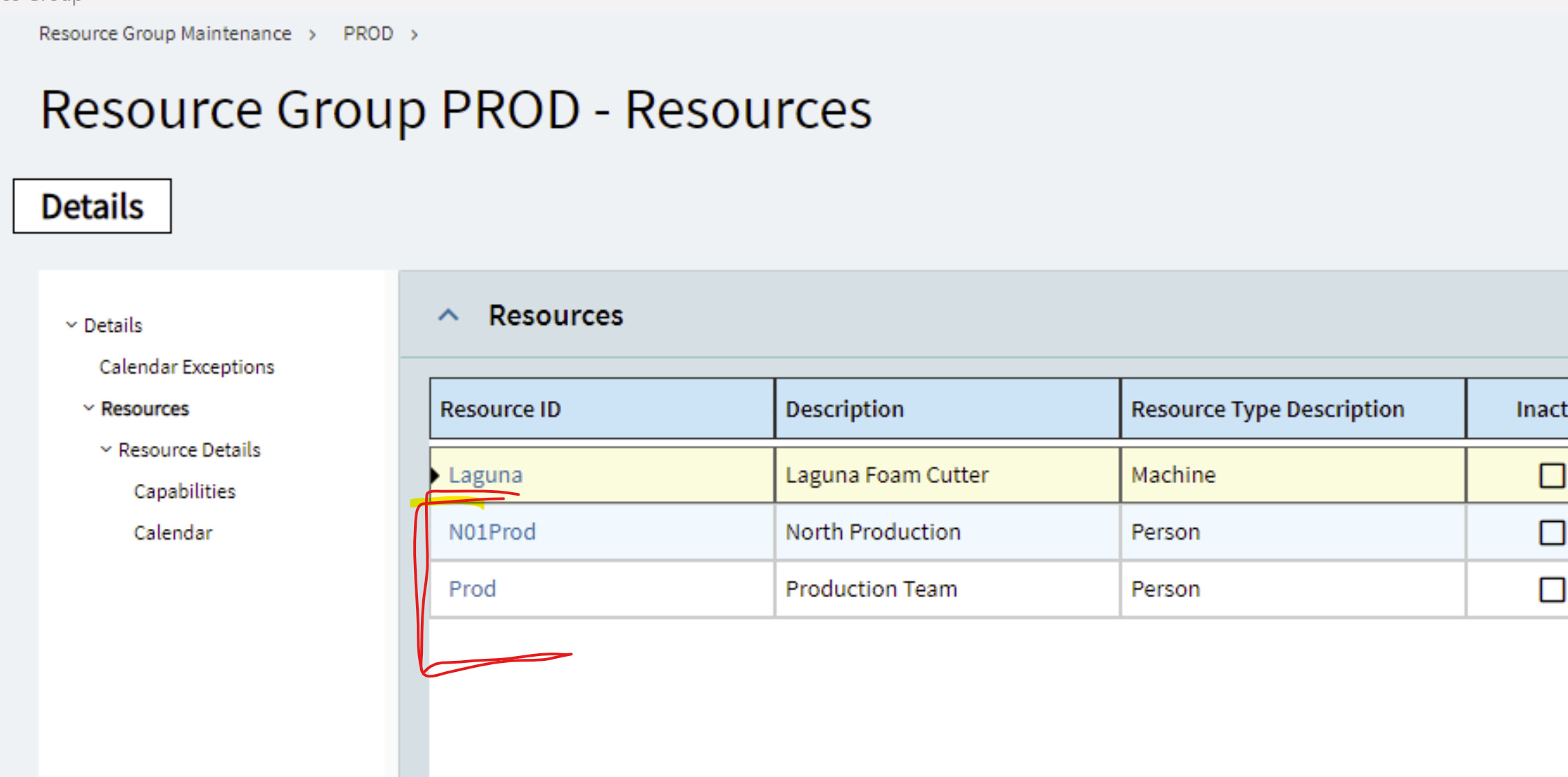Check the Inactive box for Prod
Screen dimensions: 1568x777
tap(1551, 590)
